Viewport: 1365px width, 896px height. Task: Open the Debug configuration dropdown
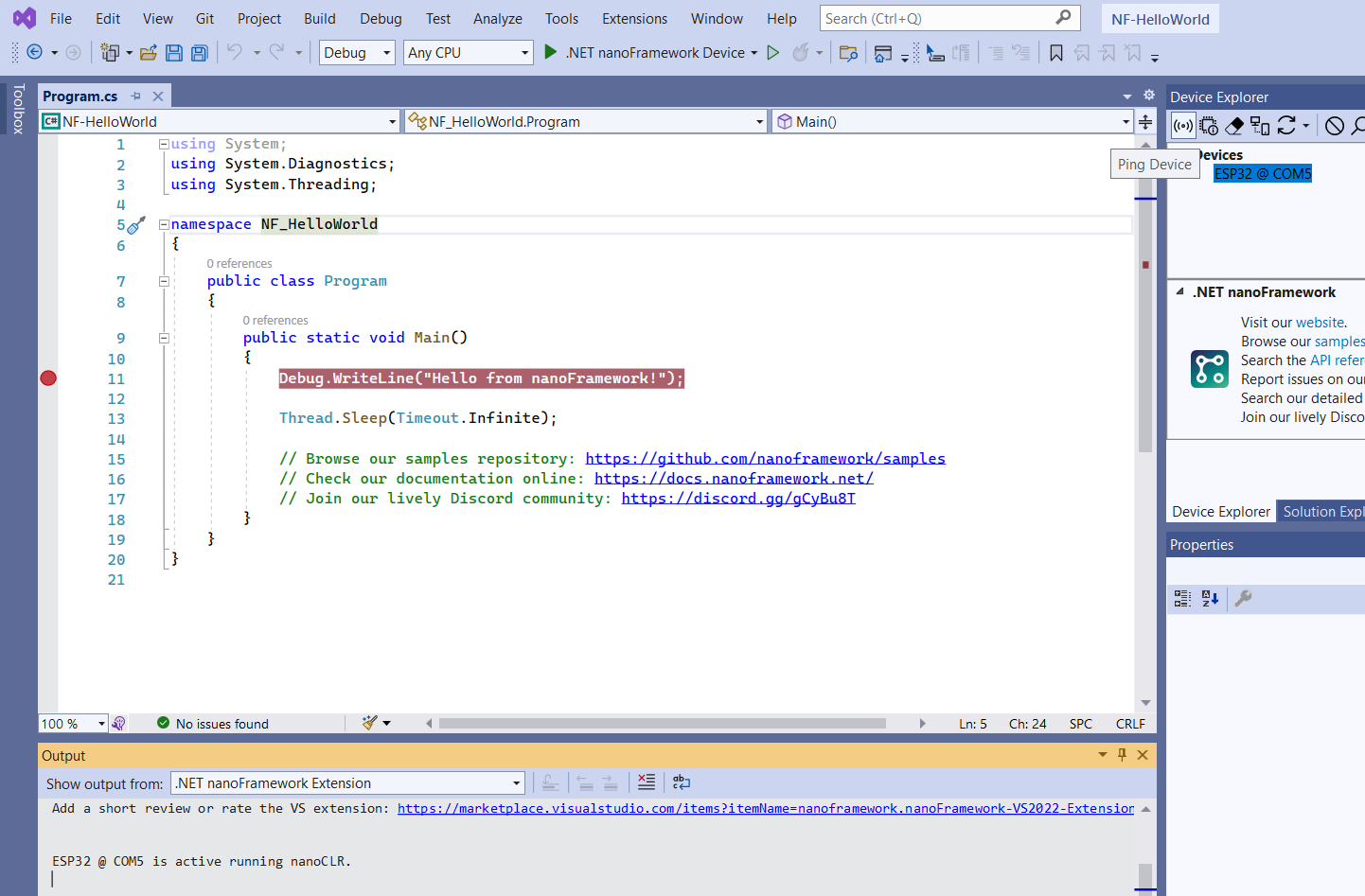tap(358, 53)
